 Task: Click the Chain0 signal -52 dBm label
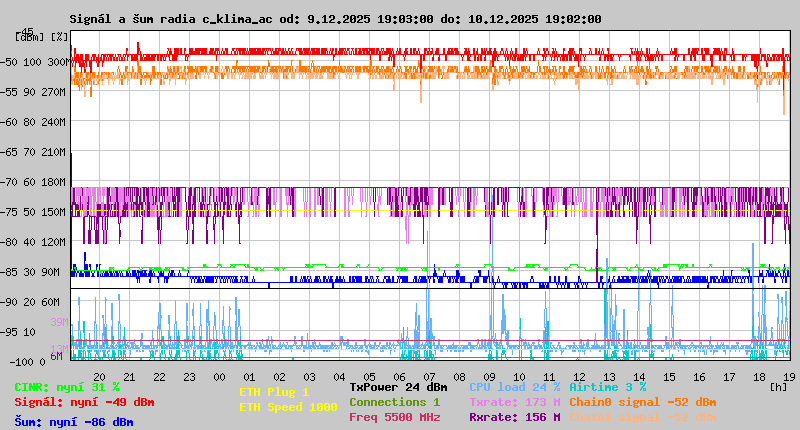tap(642, 402)
